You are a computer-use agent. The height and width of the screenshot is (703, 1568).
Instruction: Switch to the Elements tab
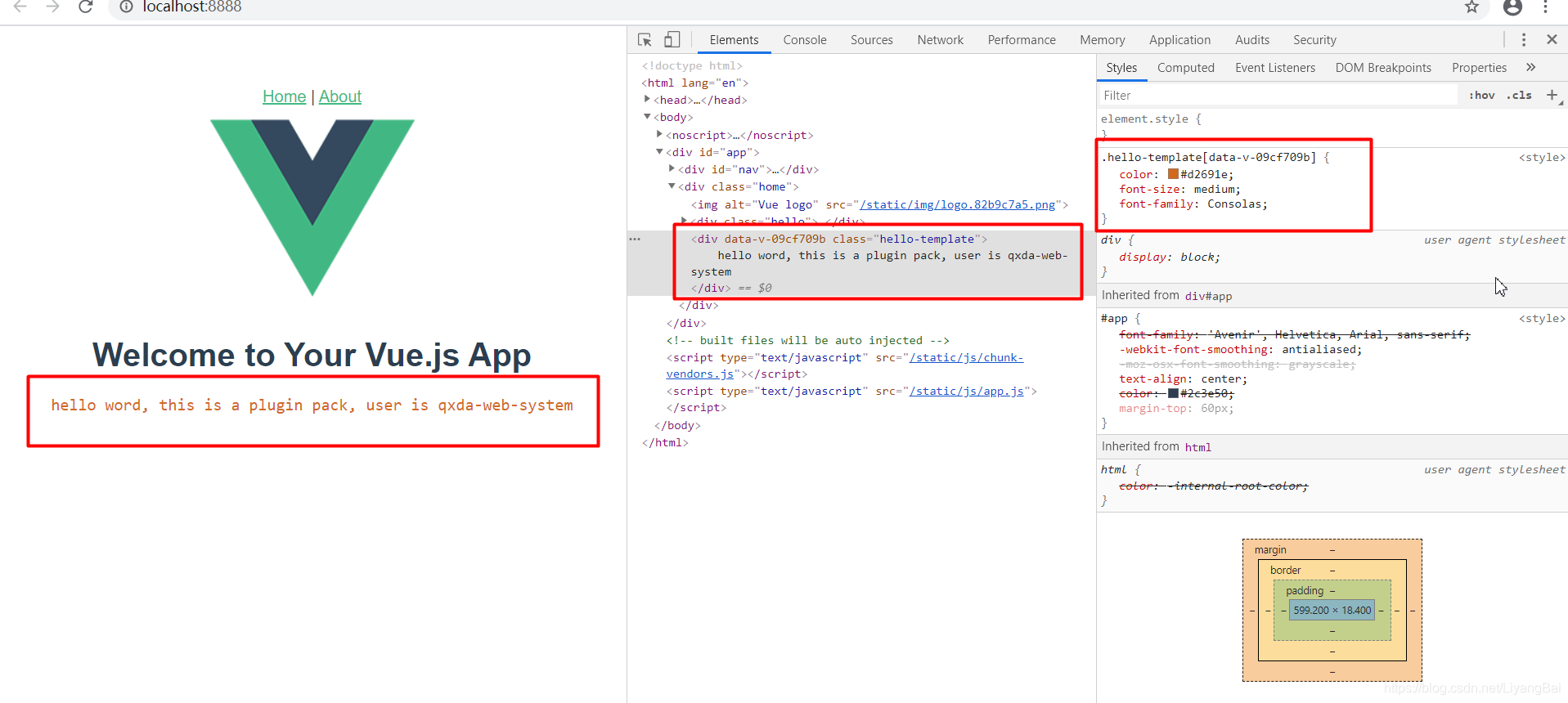pyautogui.click(x=734, y=40)
